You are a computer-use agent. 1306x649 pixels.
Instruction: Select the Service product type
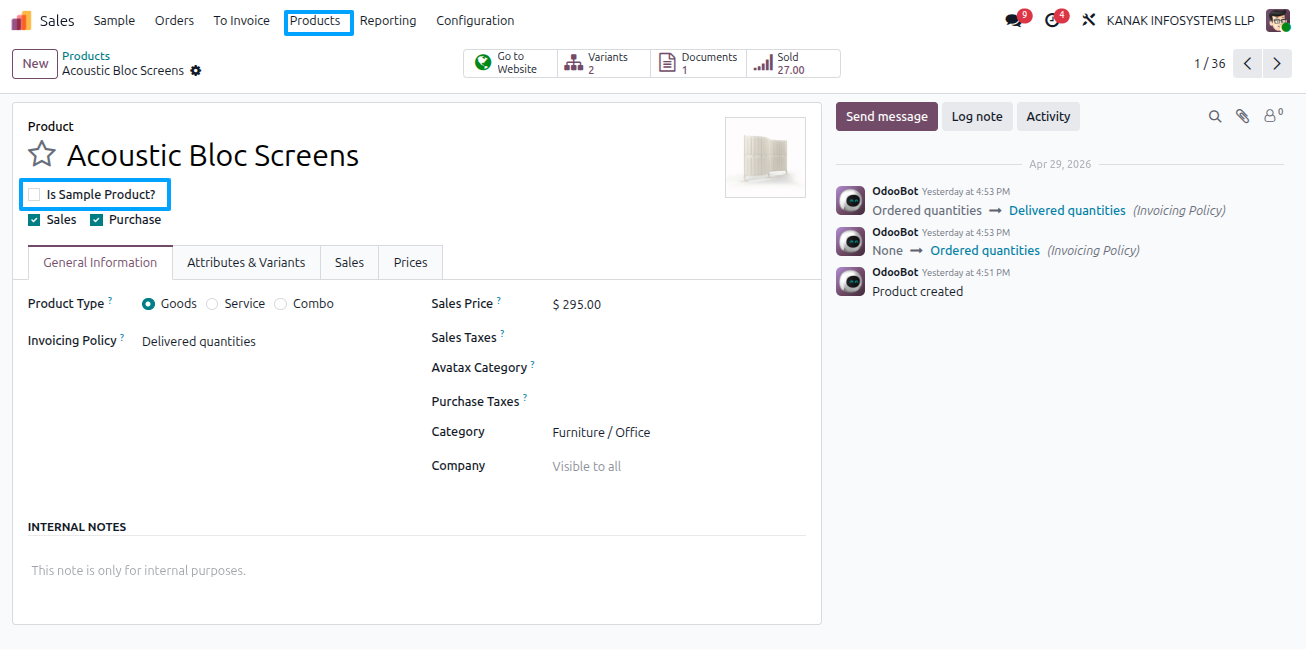212,304
